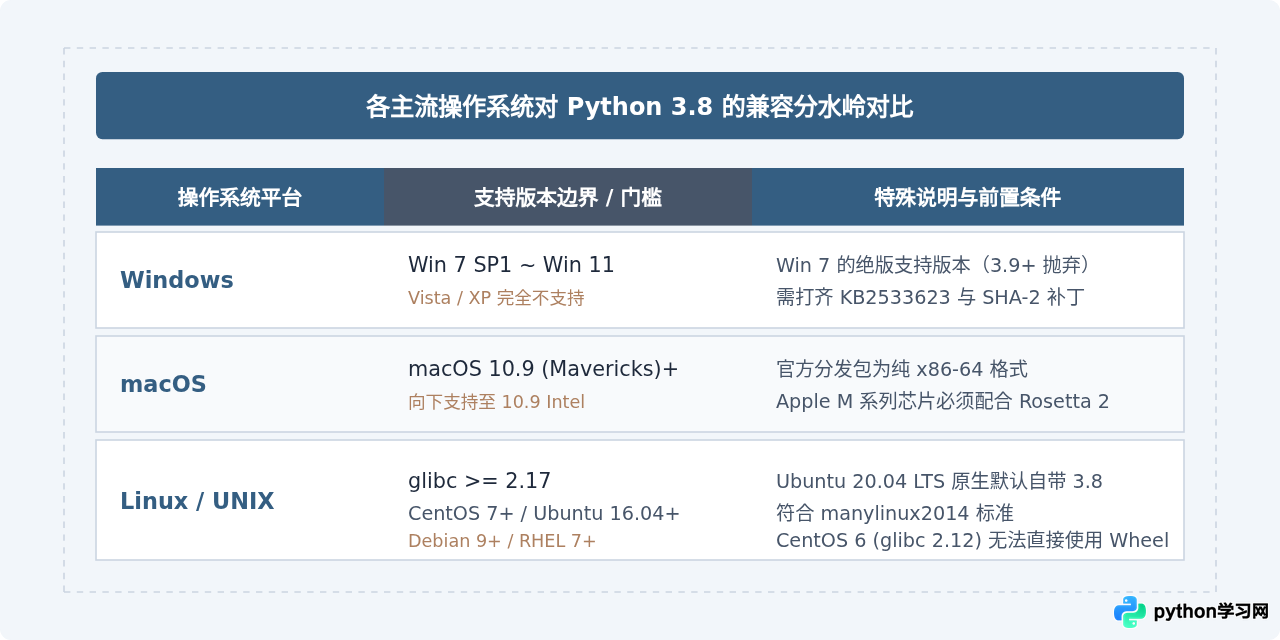Select the 操作系统平台 column header
The image size is (1280, 640).
240,197
